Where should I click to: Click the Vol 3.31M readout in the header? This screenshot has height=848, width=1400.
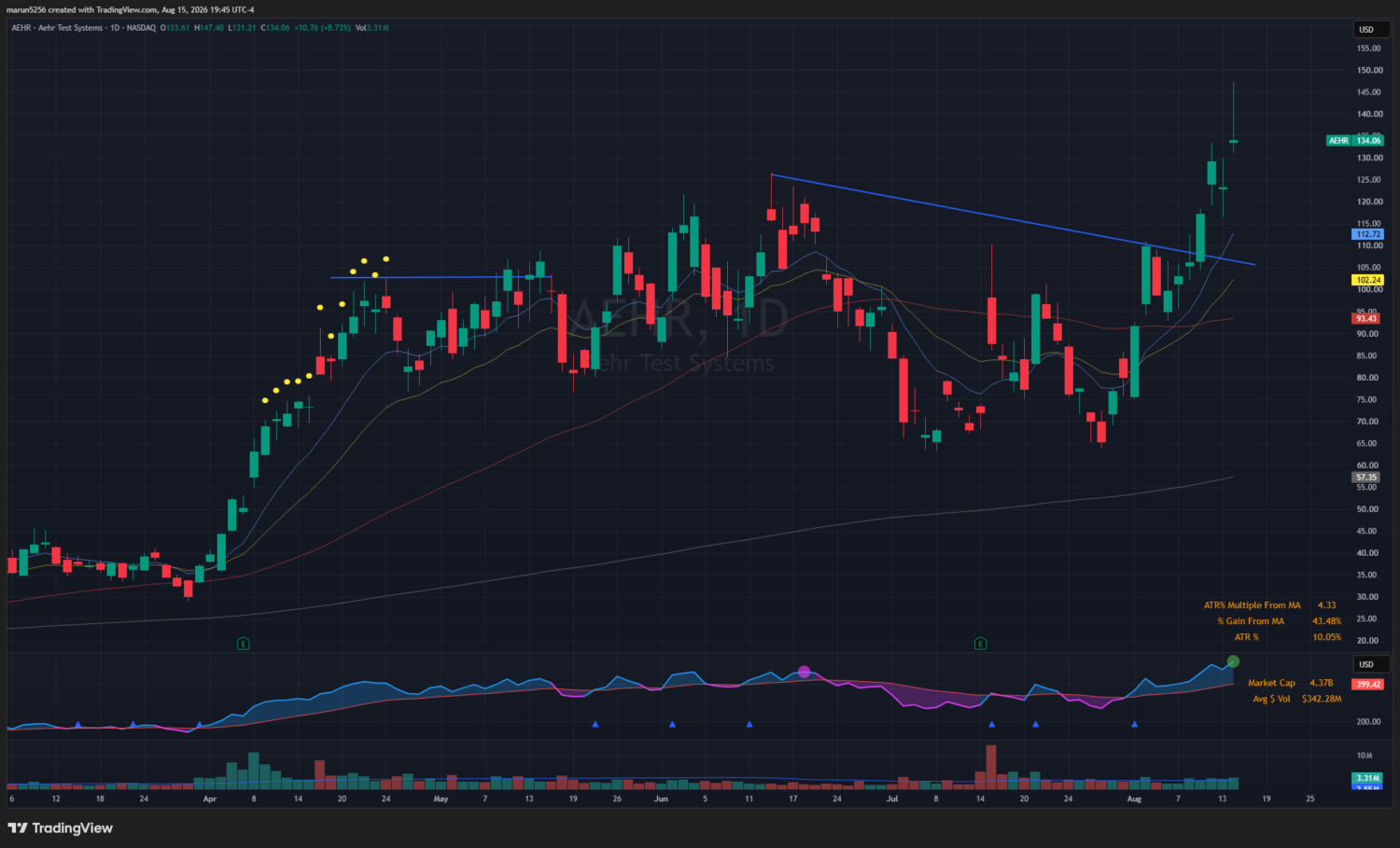(x=372, y=28)
